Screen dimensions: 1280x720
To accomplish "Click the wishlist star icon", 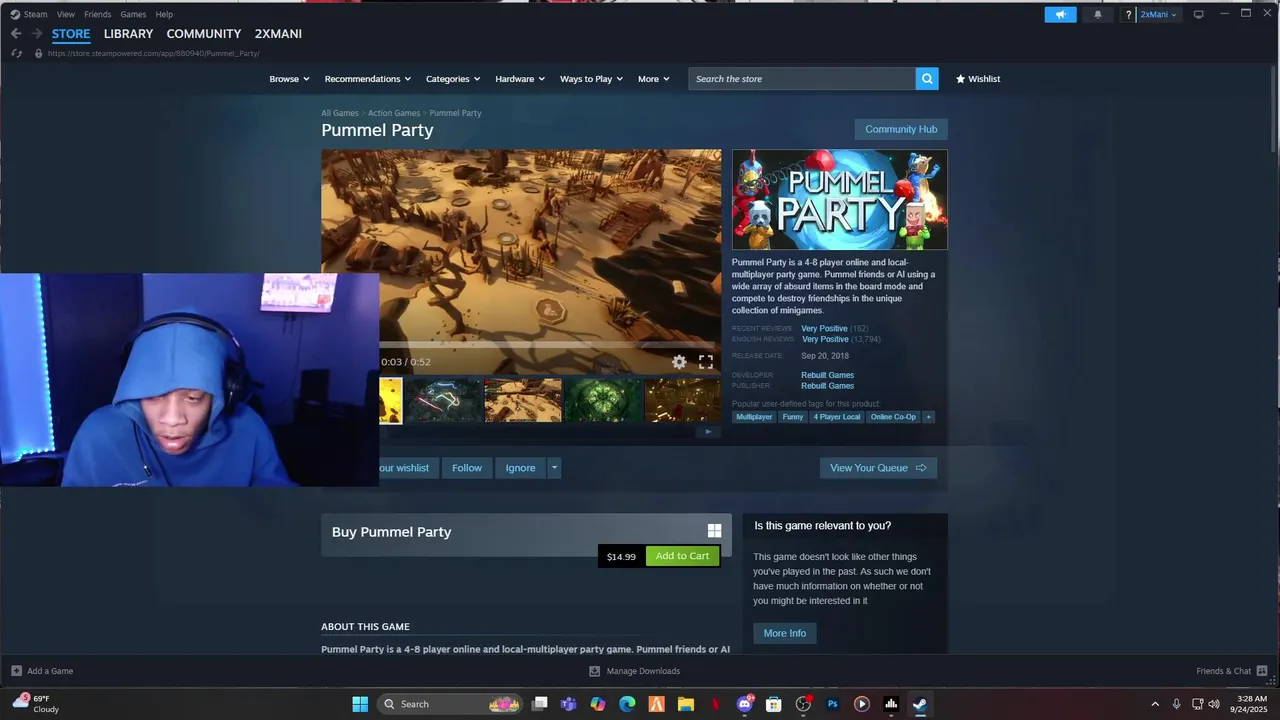I will click(961, 79).
